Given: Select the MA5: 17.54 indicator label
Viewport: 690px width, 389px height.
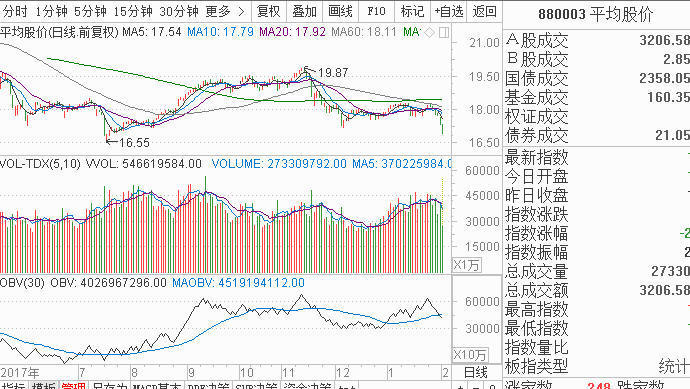Looking at the screenshot, I should [x=152, y=32].
